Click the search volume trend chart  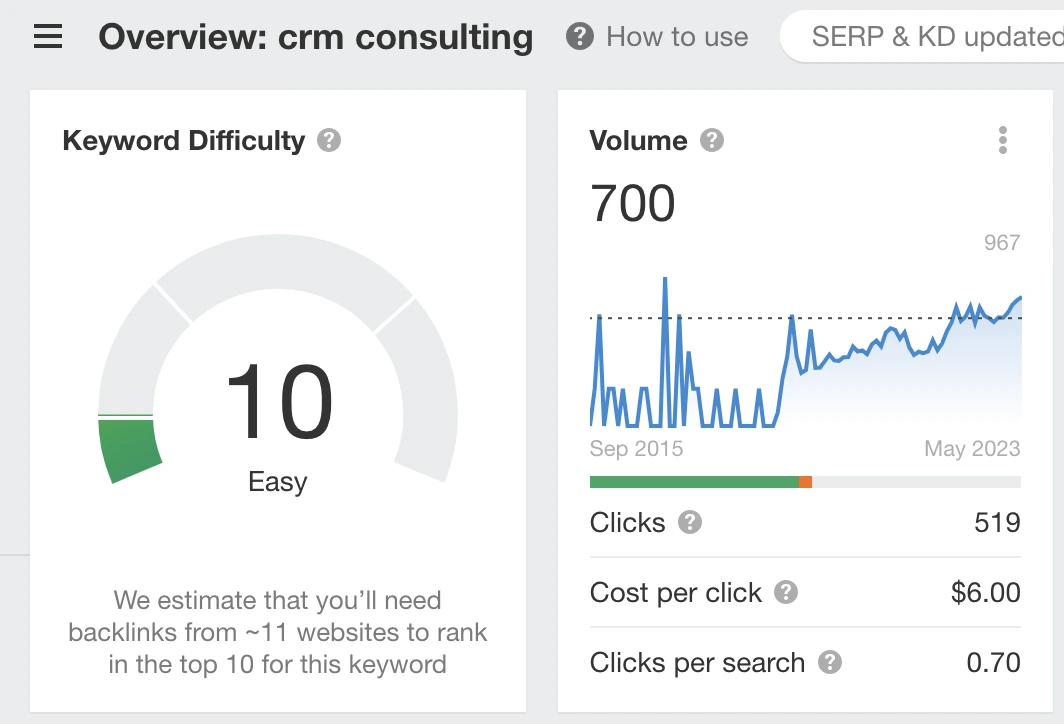pyautogui.click(x=805, y=360)
